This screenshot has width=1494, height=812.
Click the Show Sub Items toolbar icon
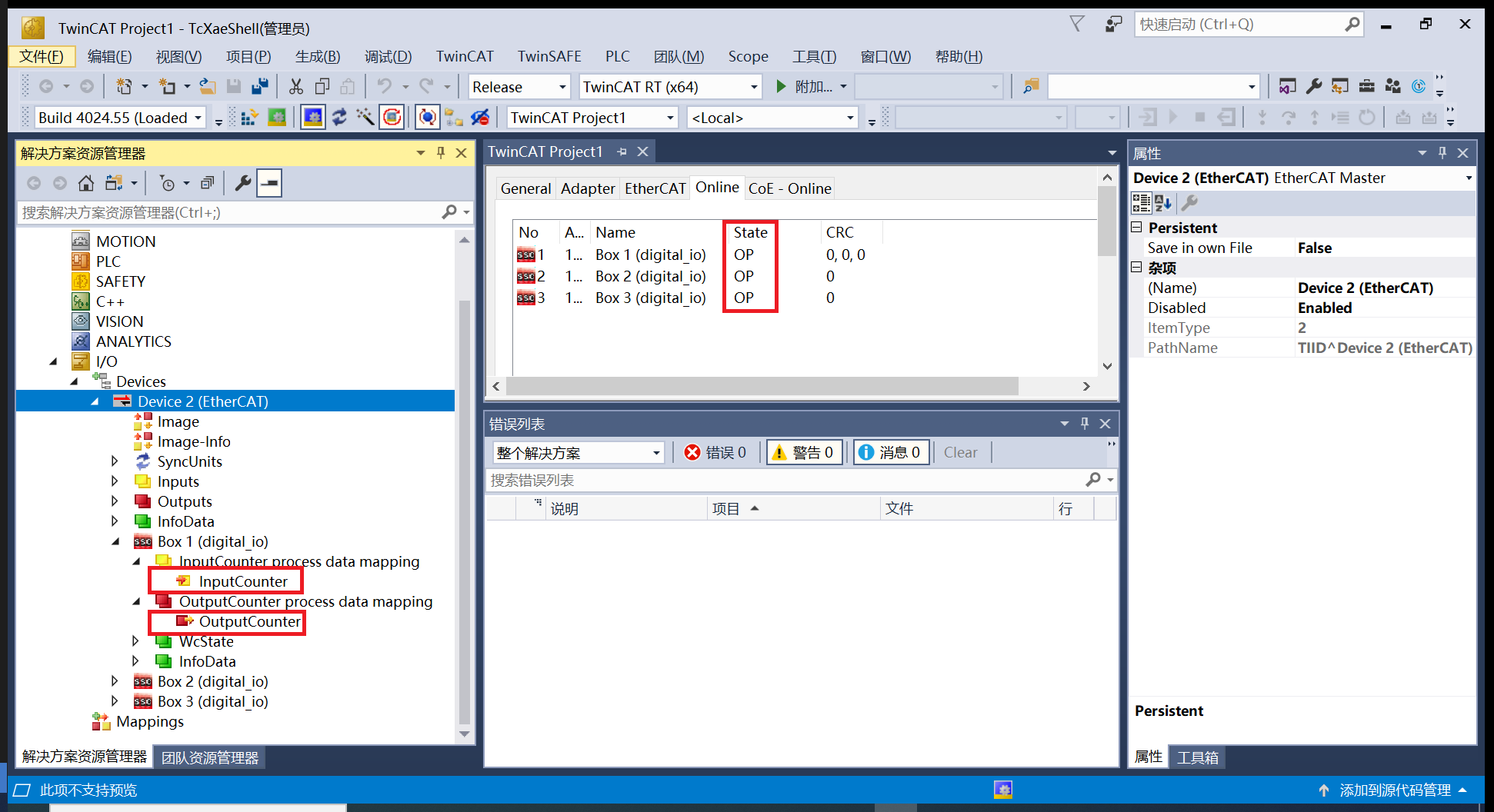[x=454, y=118]
